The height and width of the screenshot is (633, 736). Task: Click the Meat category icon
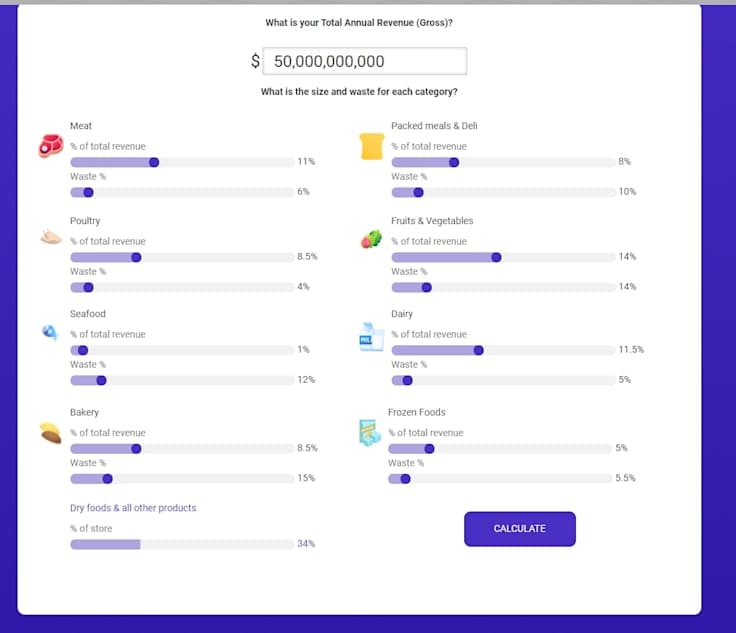click(x=50, y=147)
